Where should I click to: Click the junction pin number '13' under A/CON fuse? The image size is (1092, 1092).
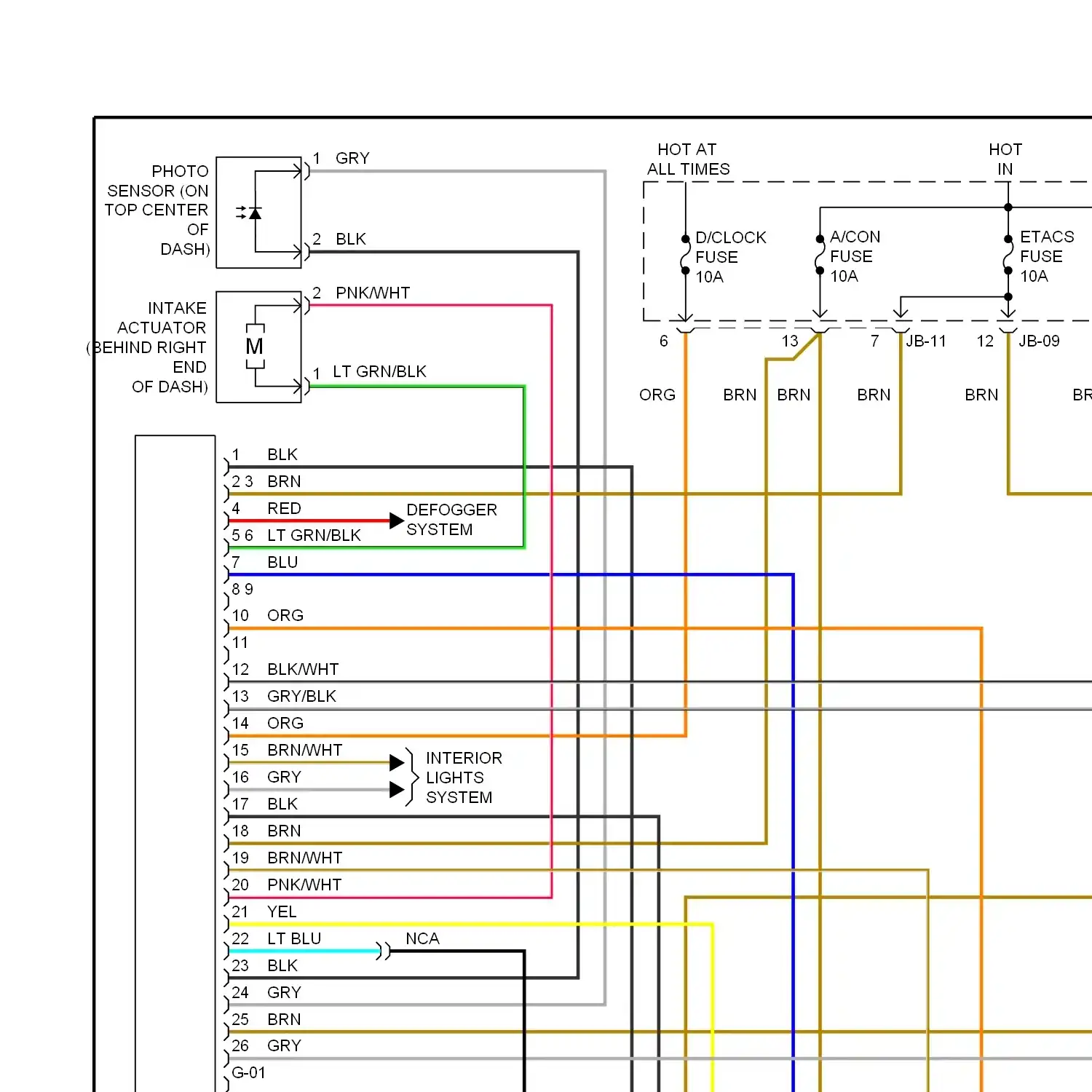click(790, 341)
